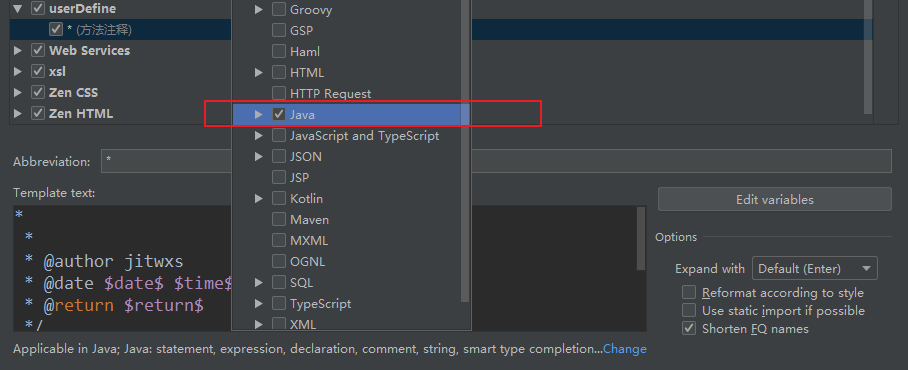Open the Expand with dropdown
The height and width of the screenshot is (370, 908).
[814, 269]
